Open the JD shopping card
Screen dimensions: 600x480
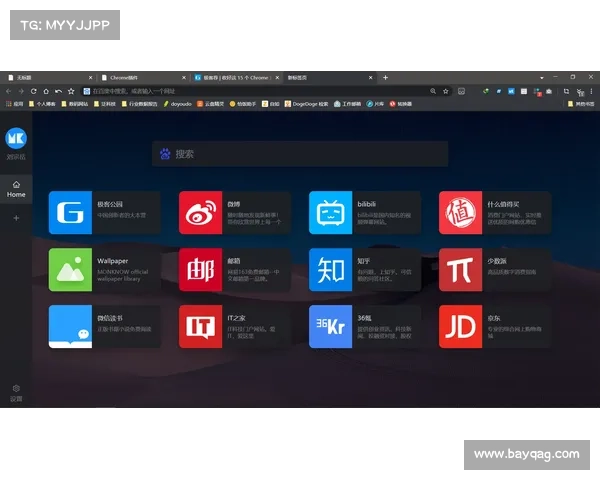(495, 327)
